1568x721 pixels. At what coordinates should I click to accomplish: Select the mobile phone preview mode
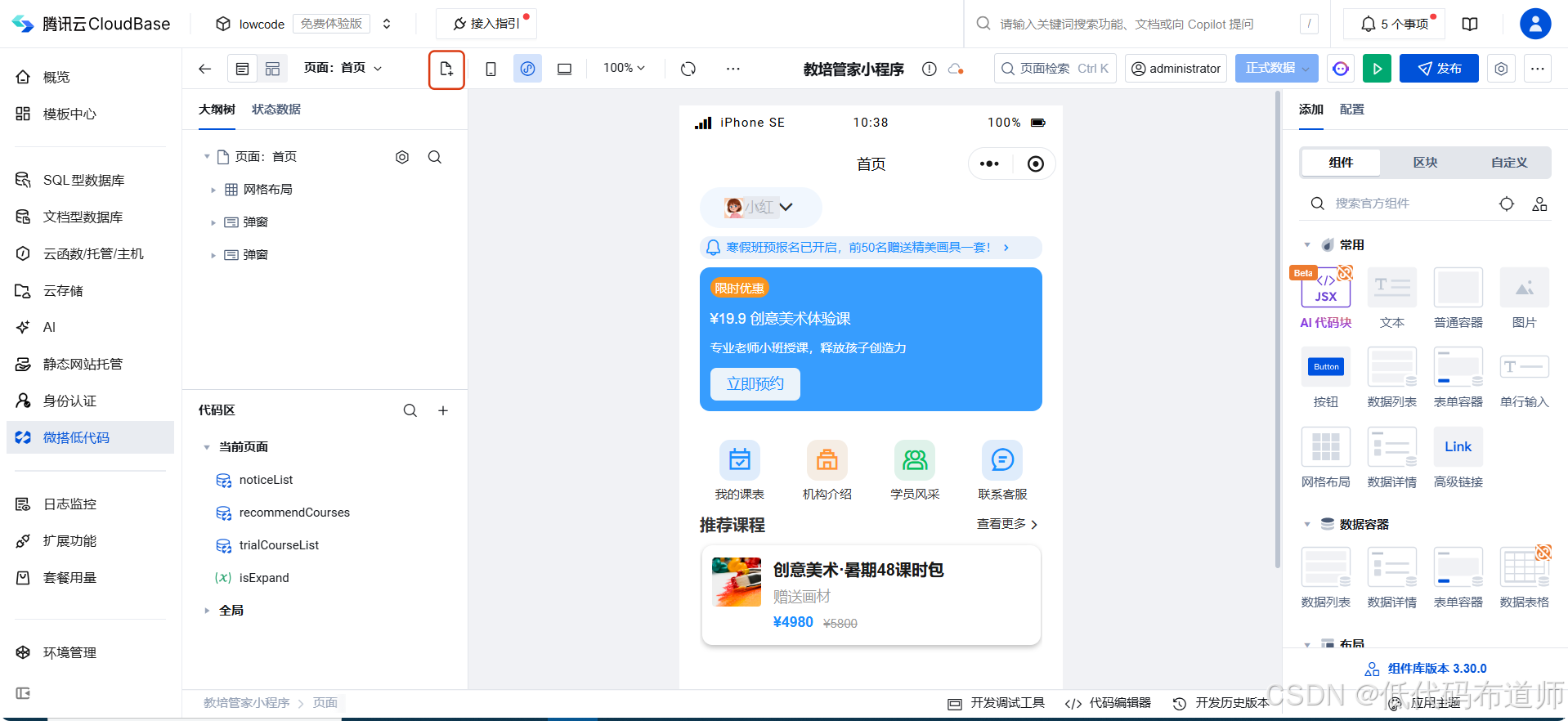491,69
